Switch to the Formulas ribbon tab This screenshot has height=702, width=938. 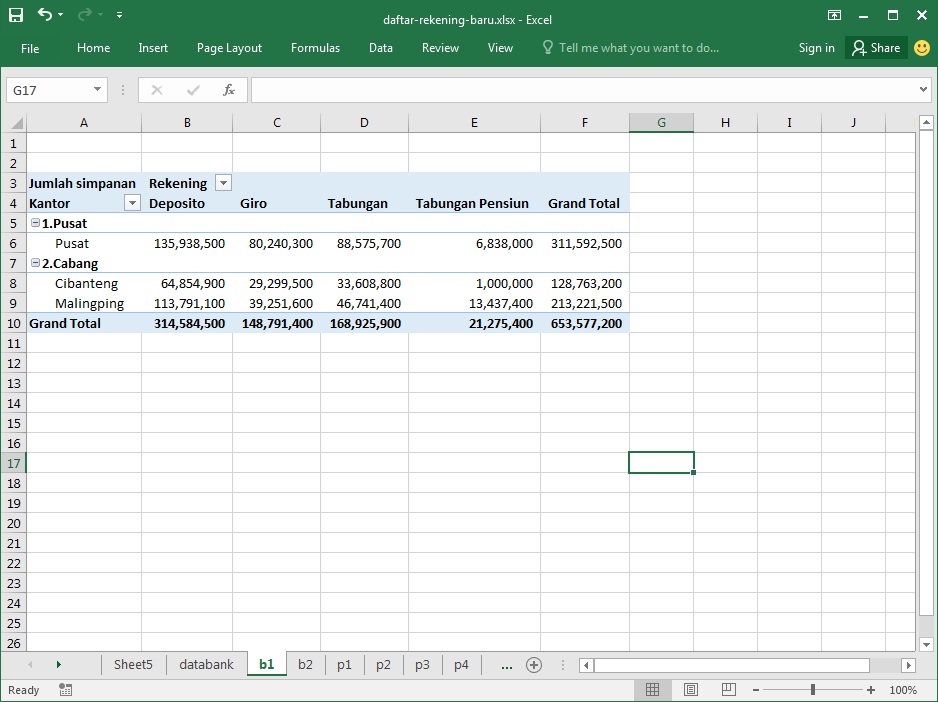[x=315, y=47]
